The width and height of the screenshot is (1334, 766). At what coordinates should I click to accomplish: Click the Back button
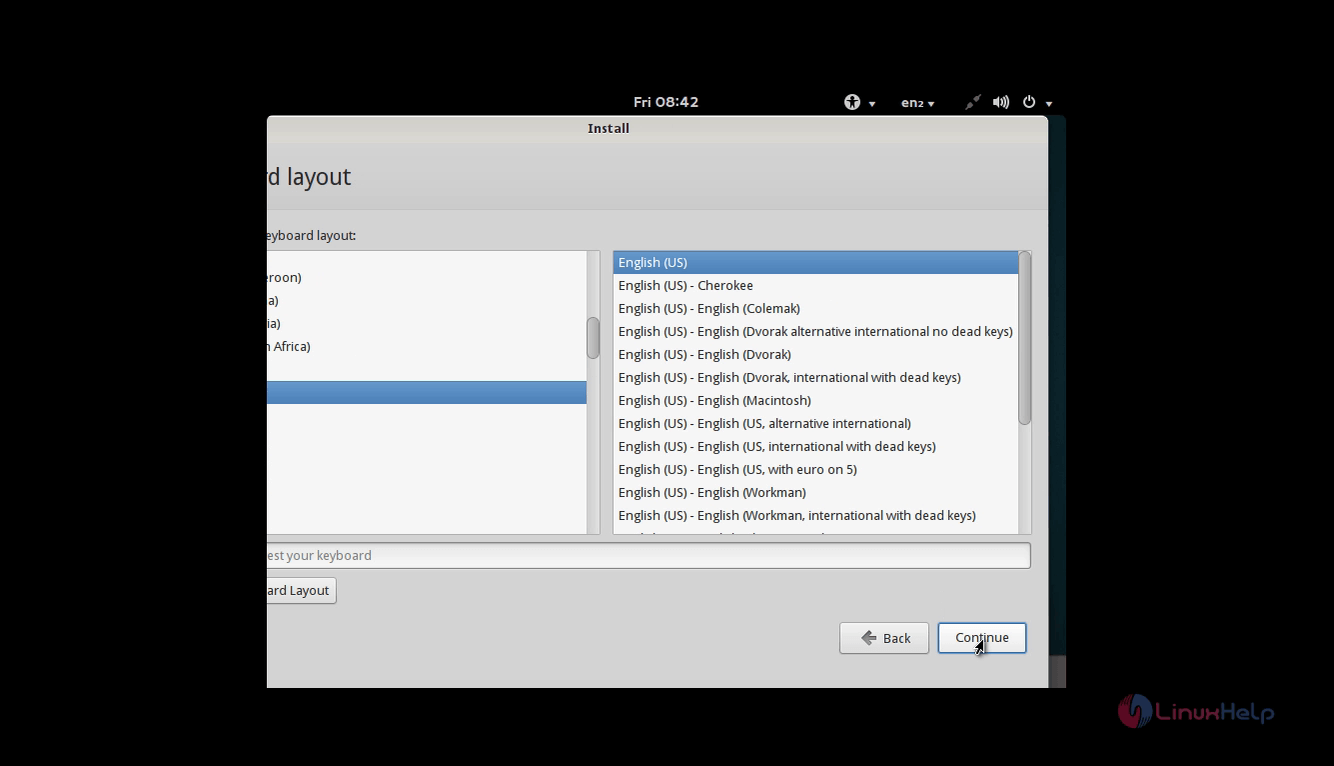[884, 638]
